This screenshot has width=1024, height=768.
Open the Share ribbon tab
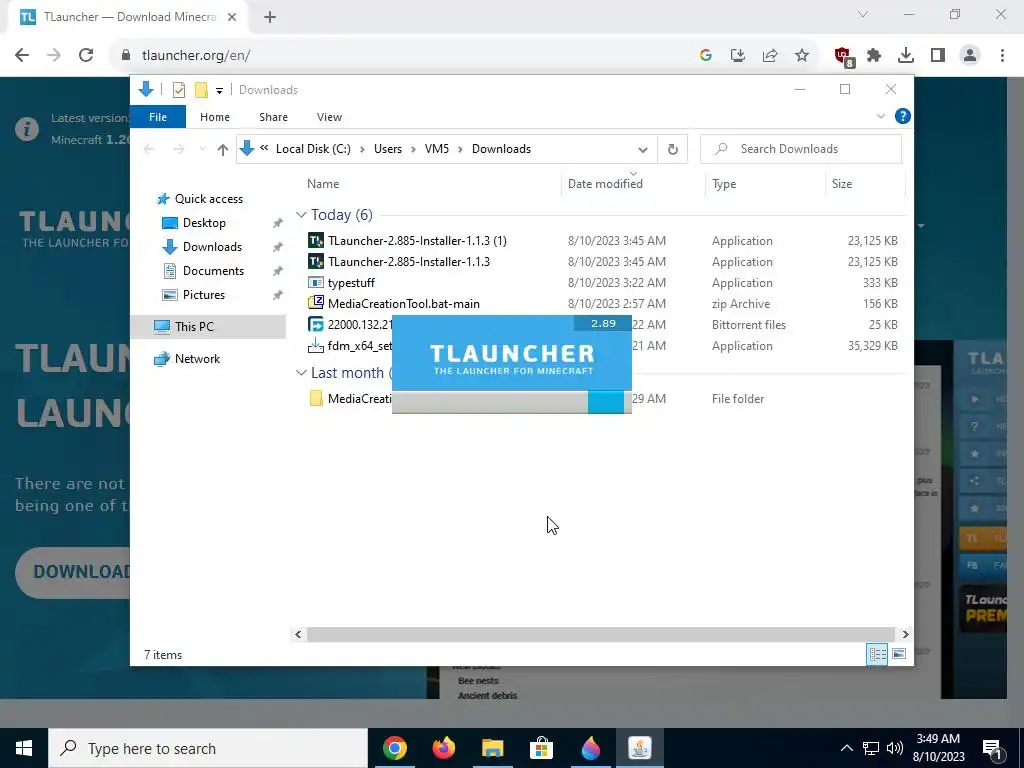[x=273, y=117]
